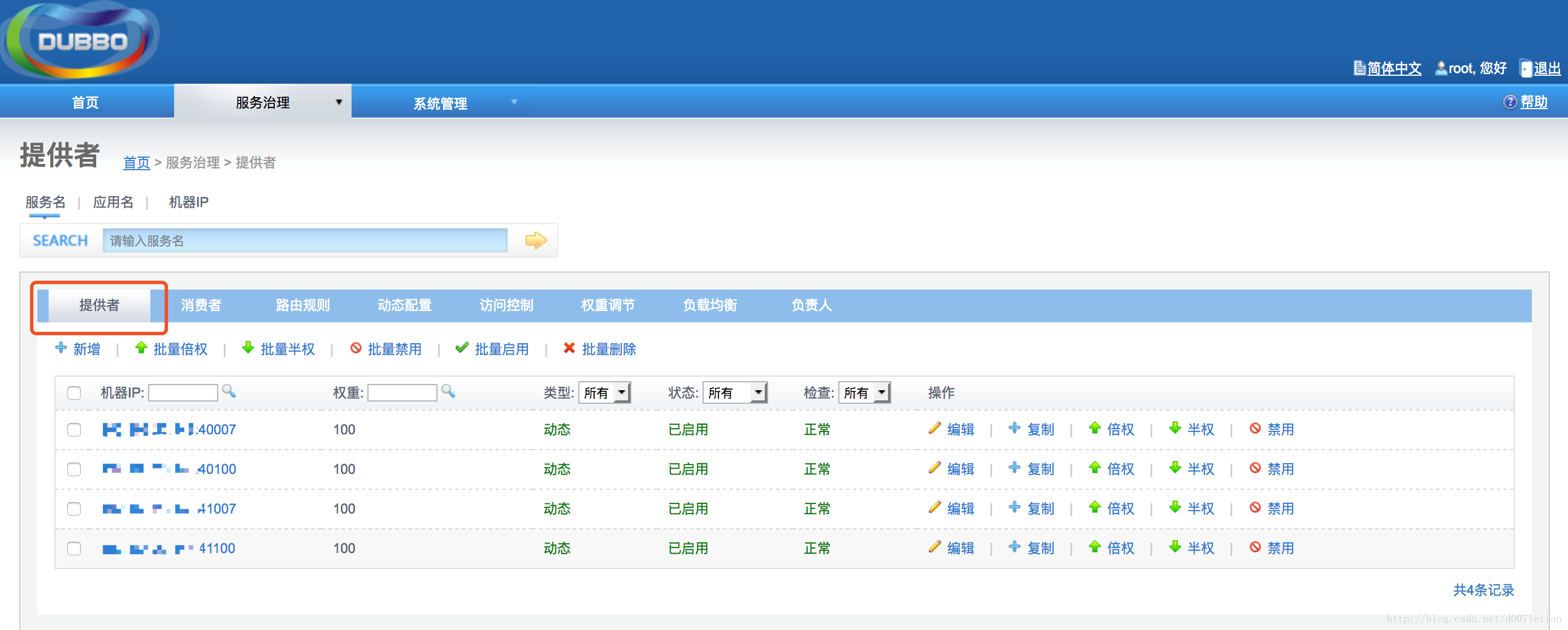
Task: Click the 复制 link in the 41100 row
Action: click(1041, 549)
